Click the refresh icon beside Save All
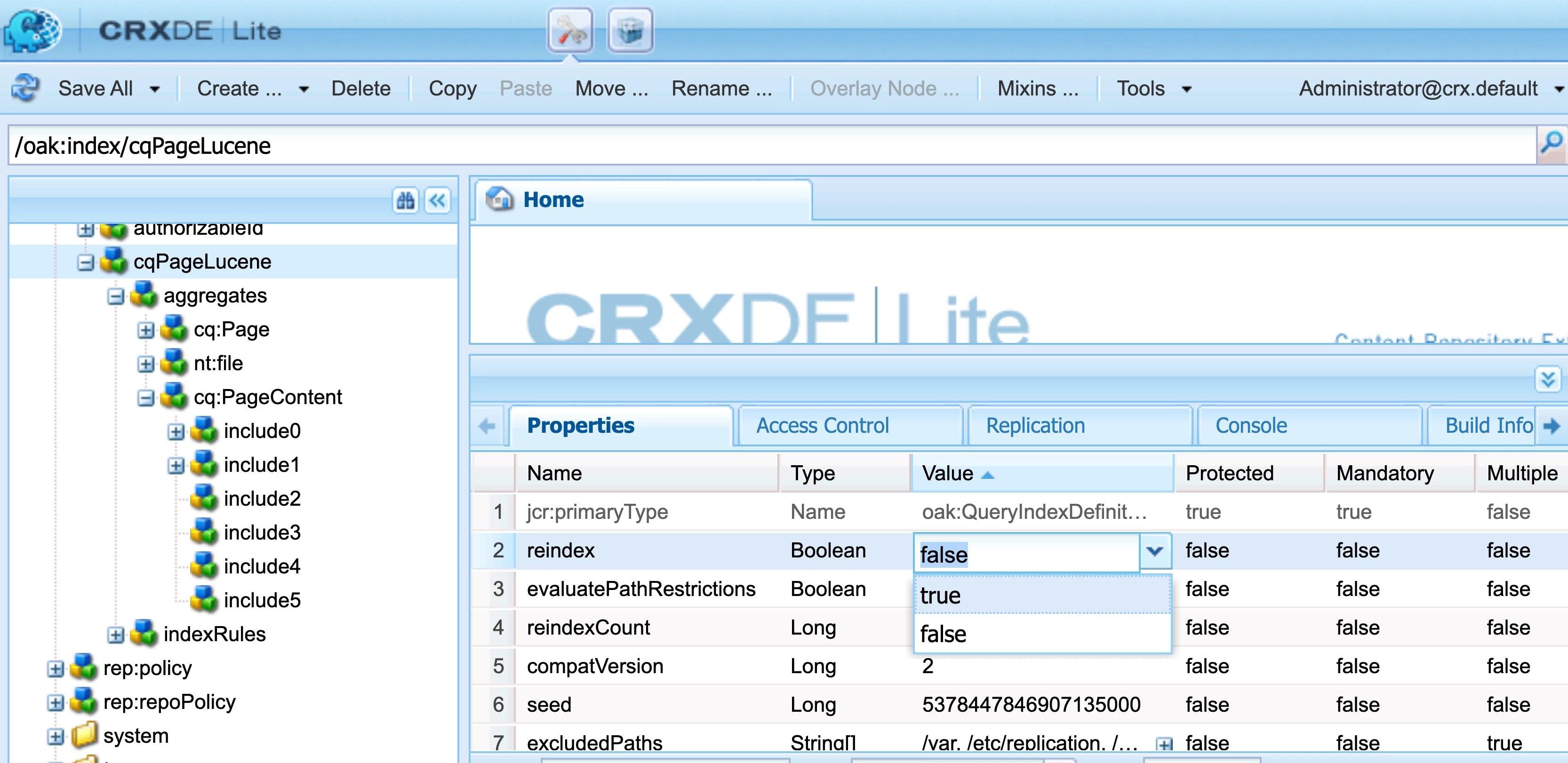The width and height of the screenshot is (1568, 763). point(25,88)
